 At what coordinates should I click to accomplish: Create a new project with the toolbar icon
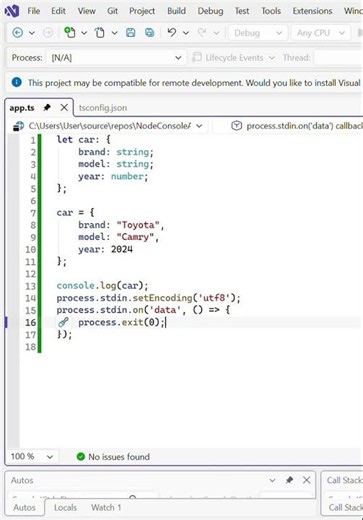(69, 33)
